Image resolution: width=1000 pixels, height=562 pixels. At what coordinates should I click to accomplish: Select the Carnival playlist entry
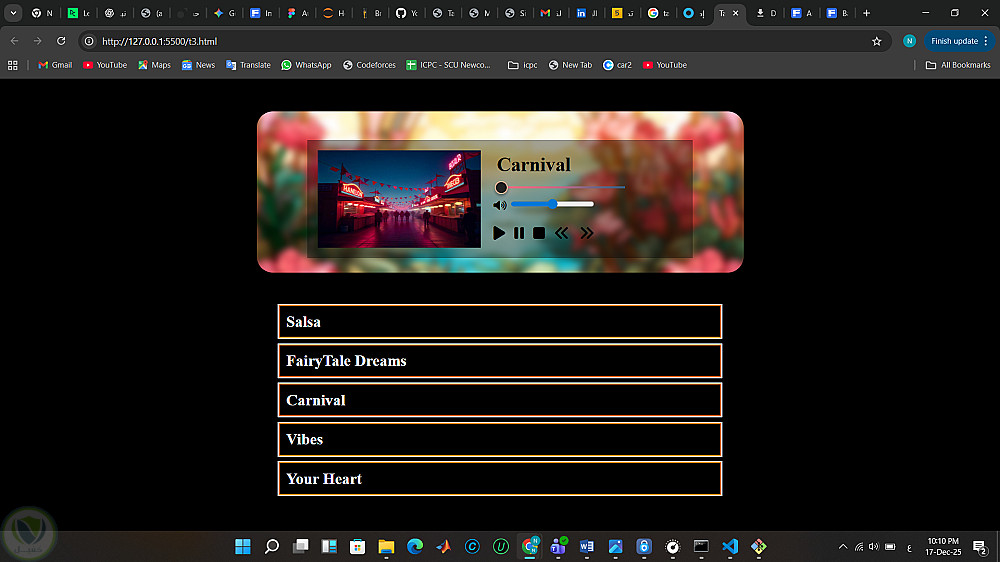[500, 400]
